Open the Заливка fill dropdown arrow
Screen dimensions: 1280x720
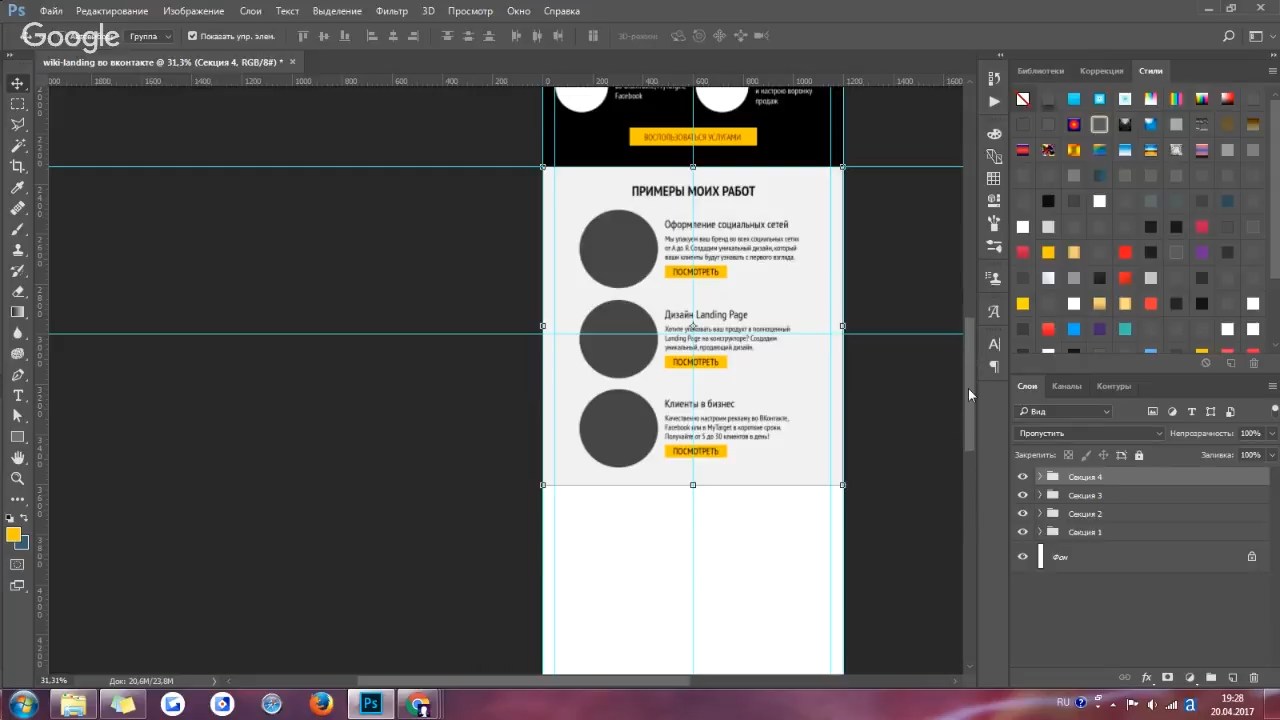pyautogui.click(x=1272, y=455)
